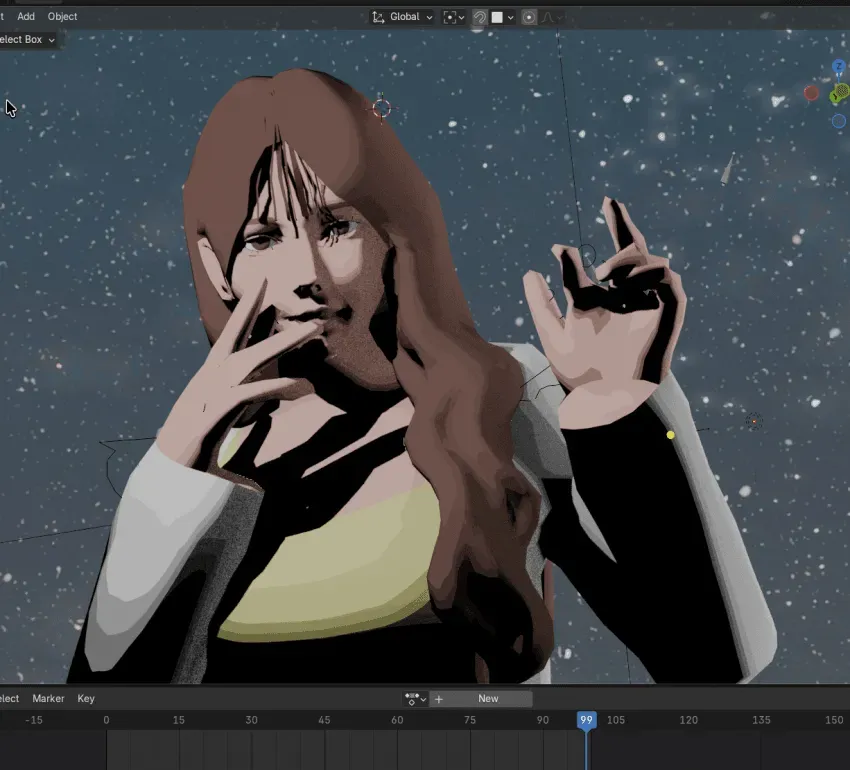This screenshot has width=850, height=770.
Task: Click the proportional falloff curve icon
Action: coord(548,17)
